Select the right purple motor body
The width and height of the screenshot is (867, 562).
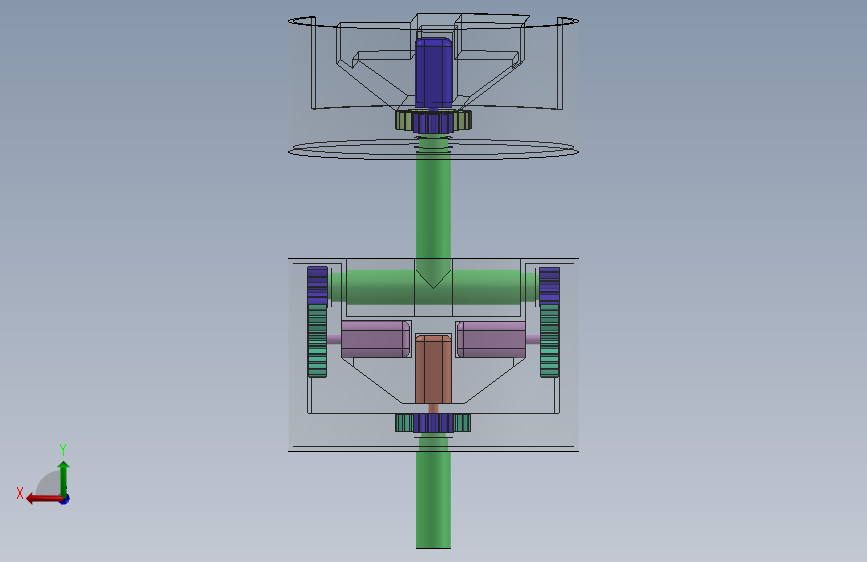pyautogui.click(x=491, y=339)
